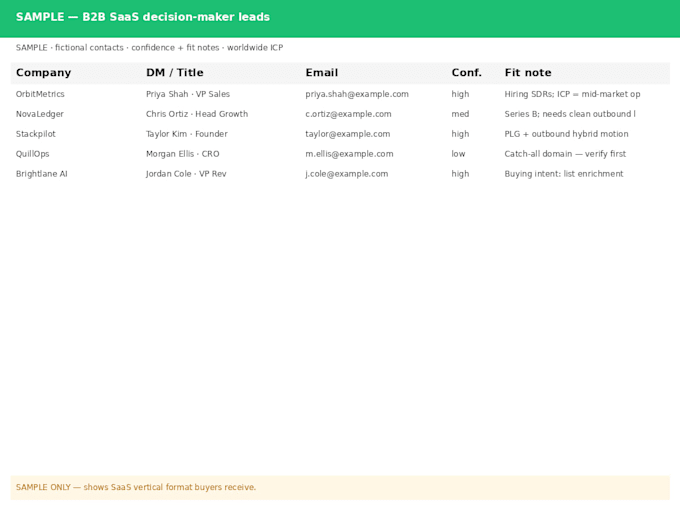Click the QuillOps company cell
Image resolution: width=680 pixels, height=510 pixels.
[33, 154]
